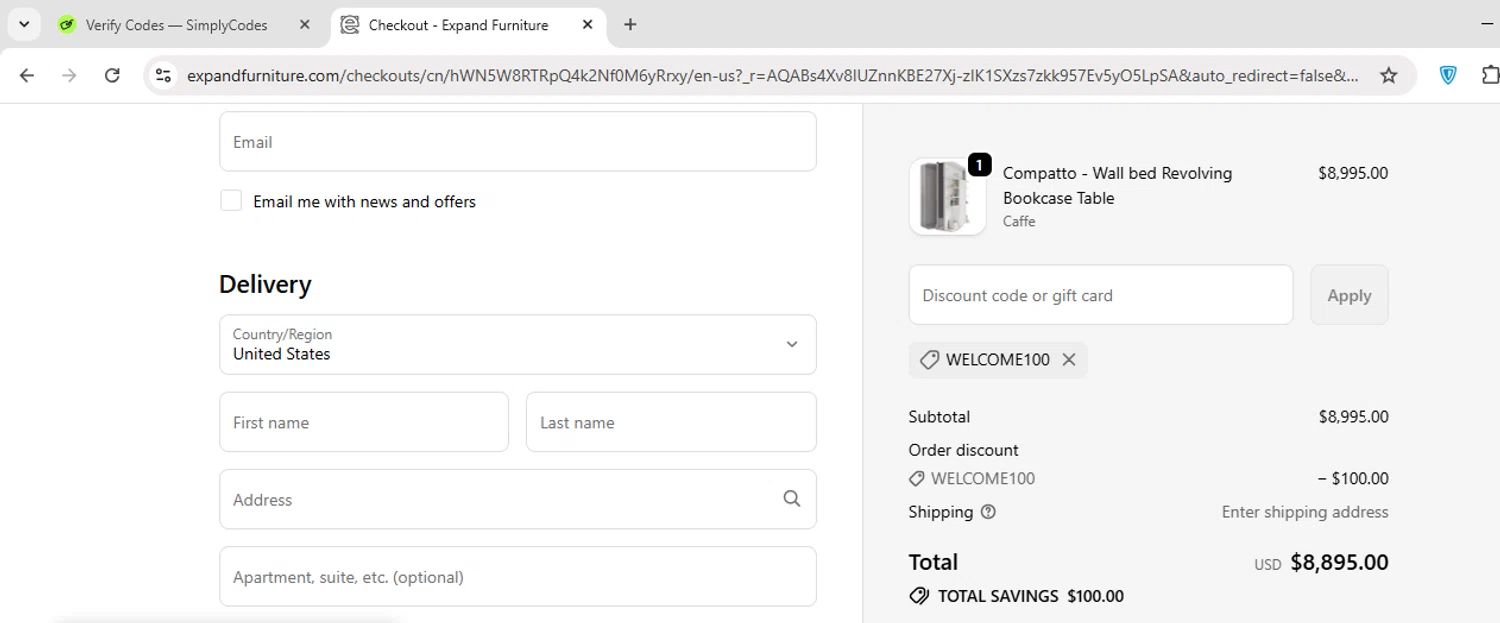The width and height of the screenshot is (1500, 623).
Task: Go back to previous page
Action: click(27, 75)
